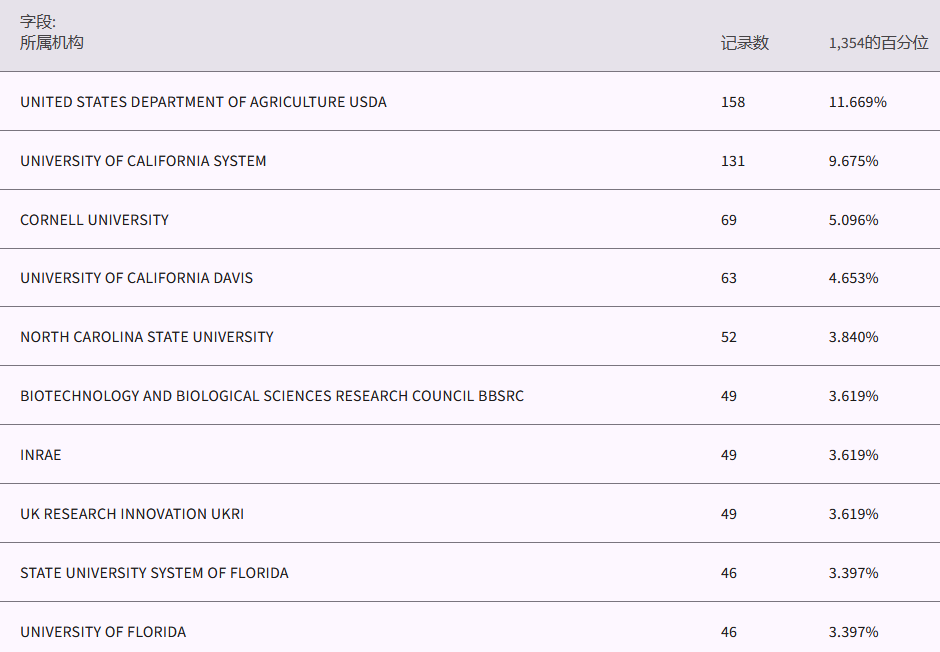
Task: Select the 69 records value for Cornell
Action: (x=729, y=220)
